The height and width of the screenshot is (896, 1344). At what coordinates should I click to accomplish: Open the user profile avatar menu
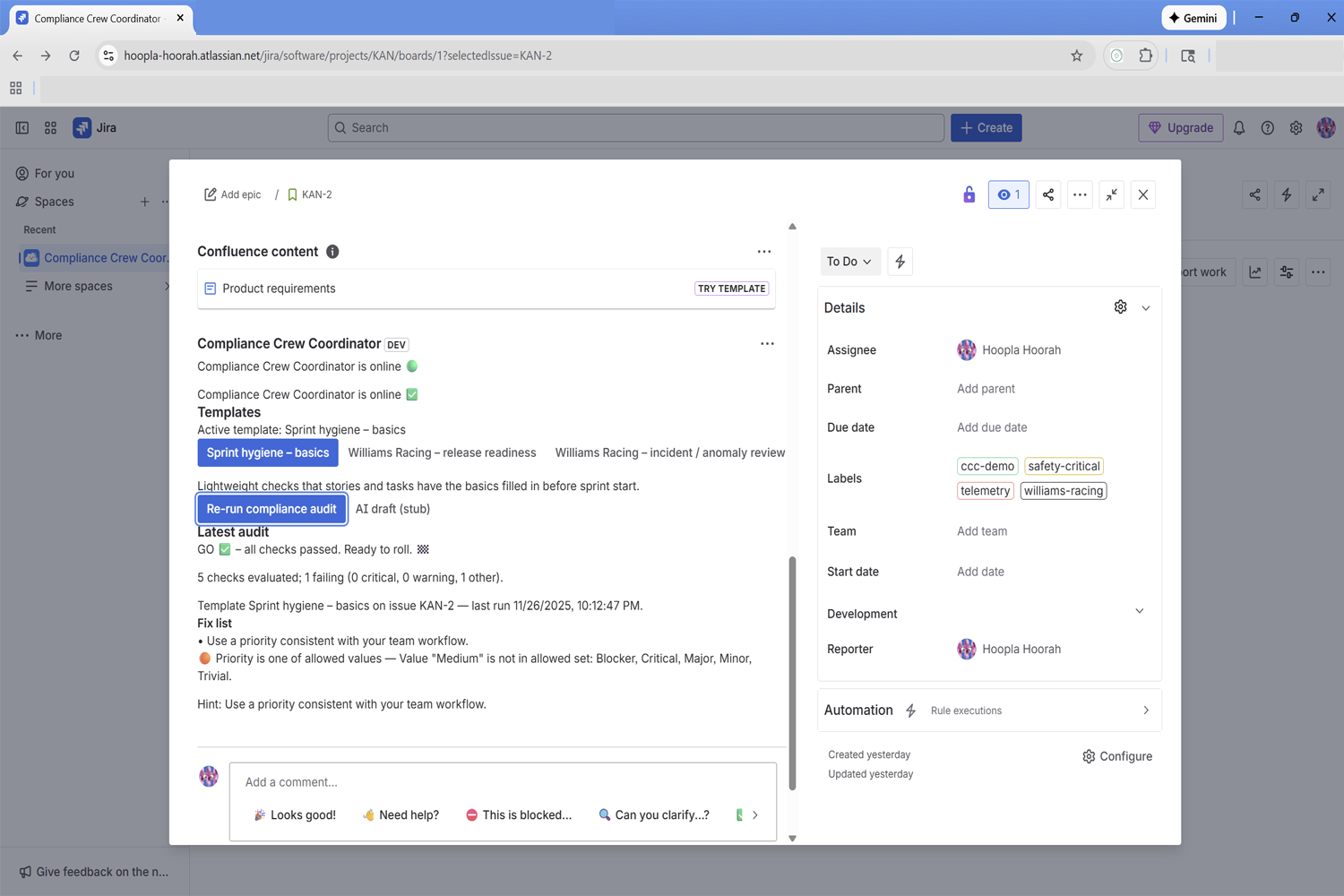[x=1326, y=128]
